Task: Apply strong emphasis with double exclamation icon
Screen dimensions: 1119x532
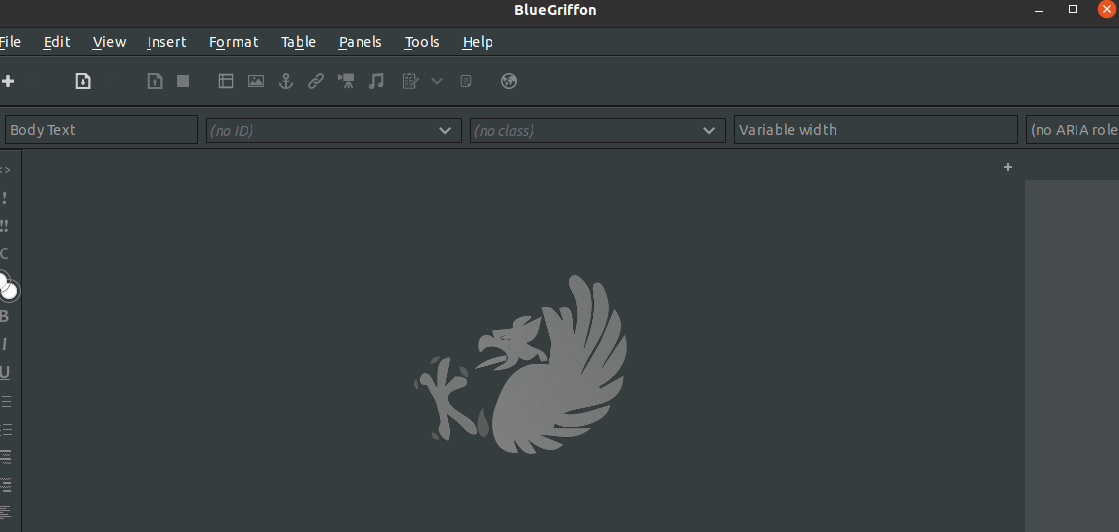Action: pyautogui.click(x=4, y=226)
